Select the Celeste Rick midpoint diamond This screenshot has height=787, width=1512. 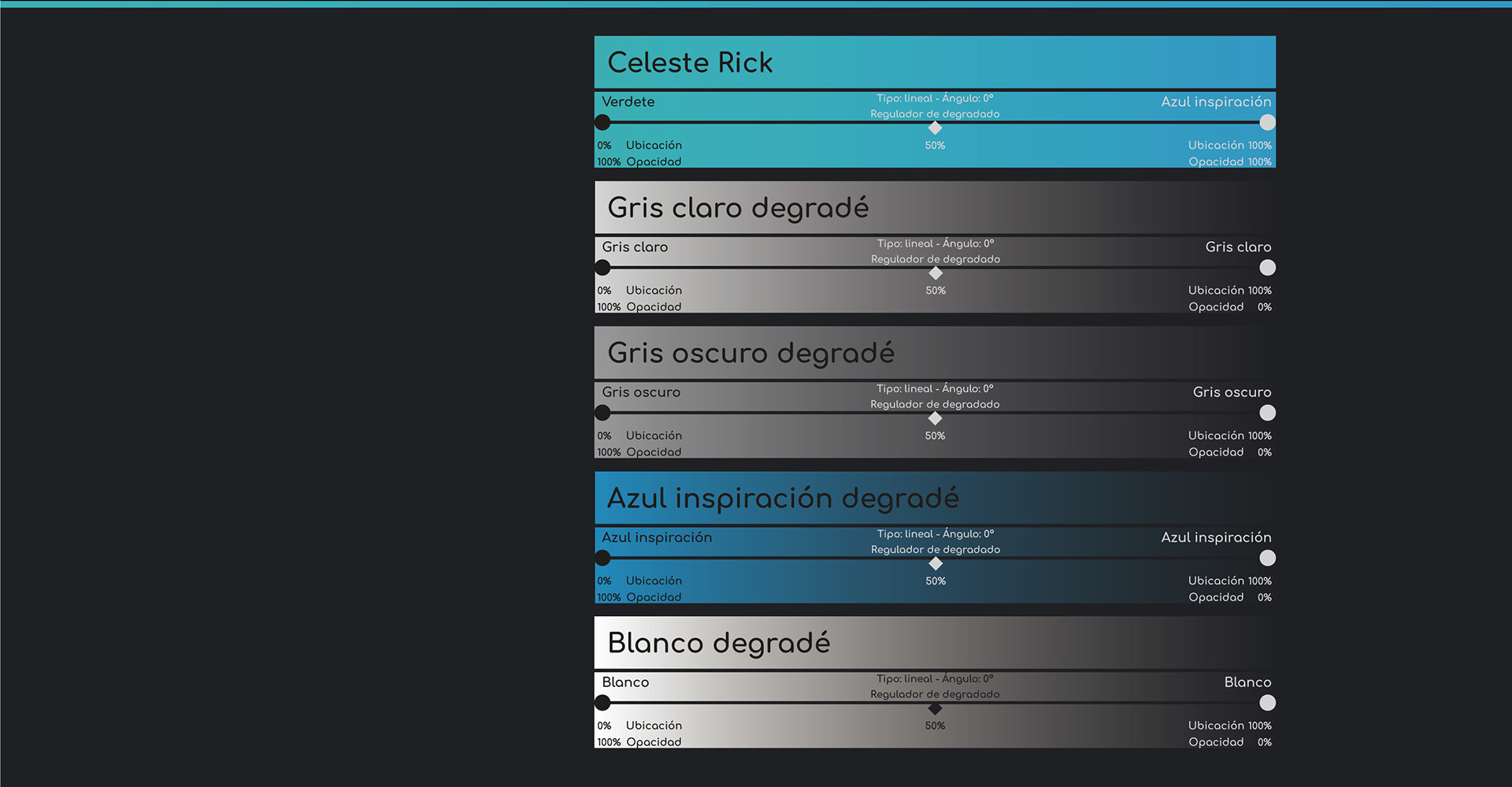935,128
